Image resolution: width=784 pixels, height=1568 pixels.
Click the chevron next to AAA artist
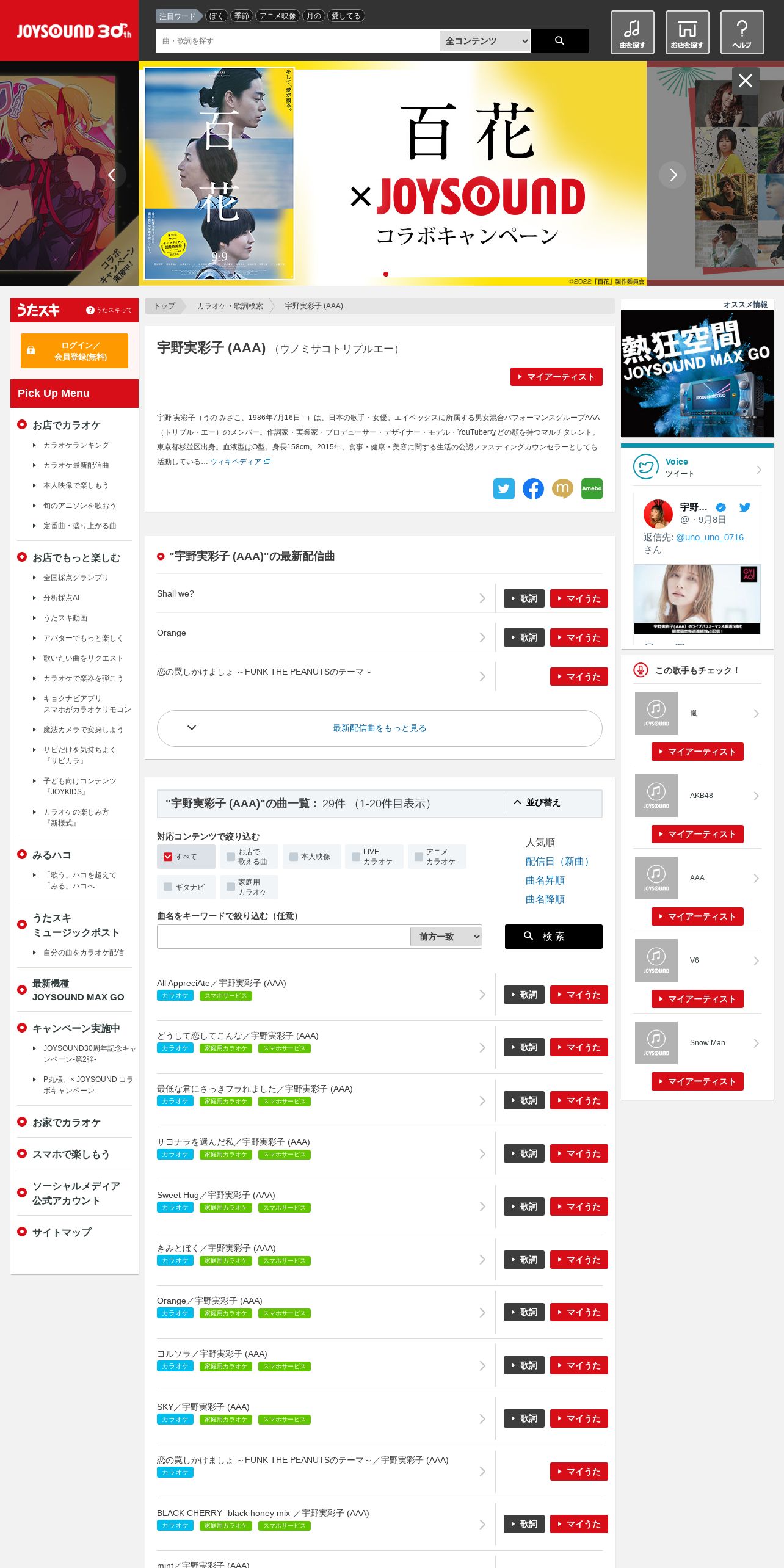point(757,878)
